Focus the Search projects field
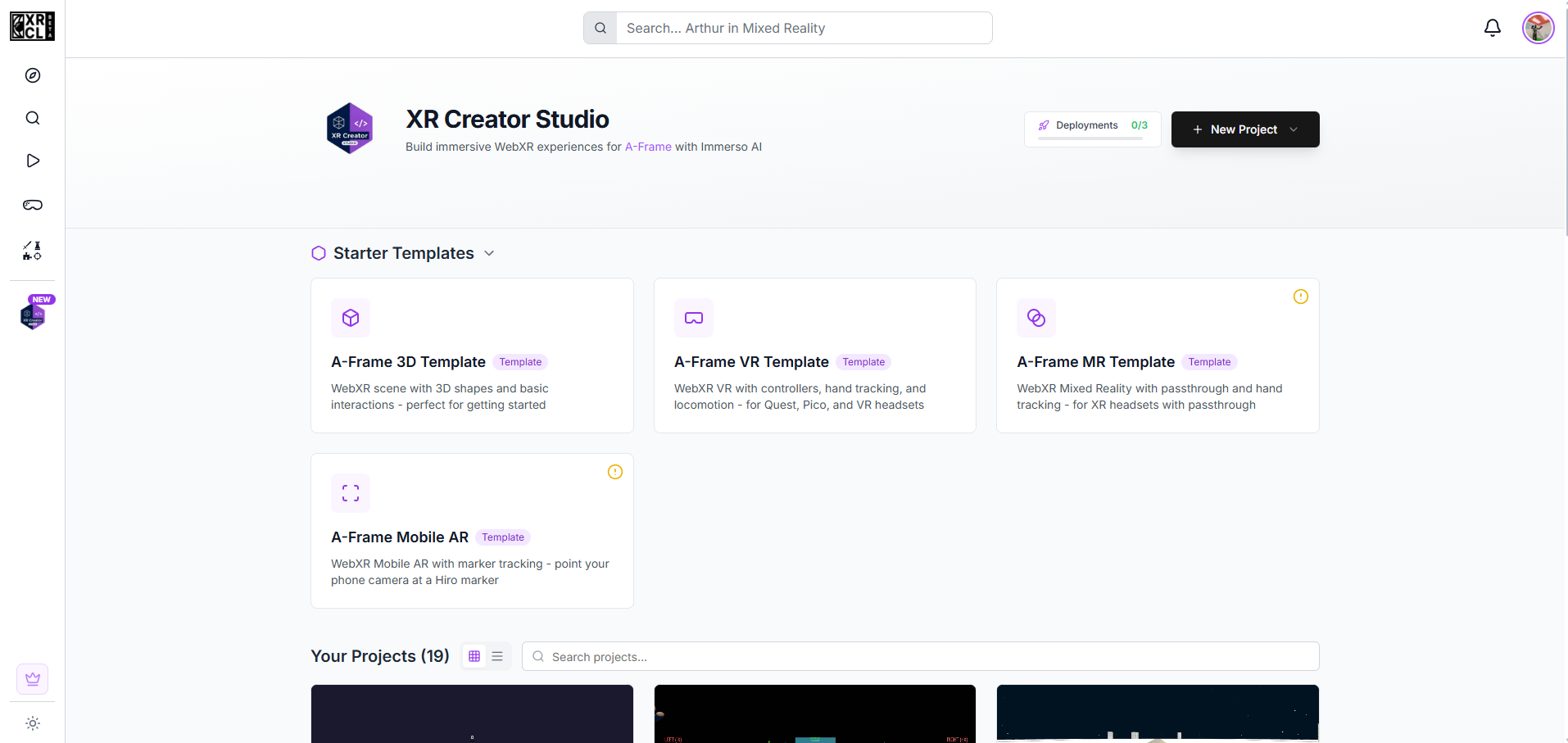The image size is (1568, 743). tap(920, 656)
